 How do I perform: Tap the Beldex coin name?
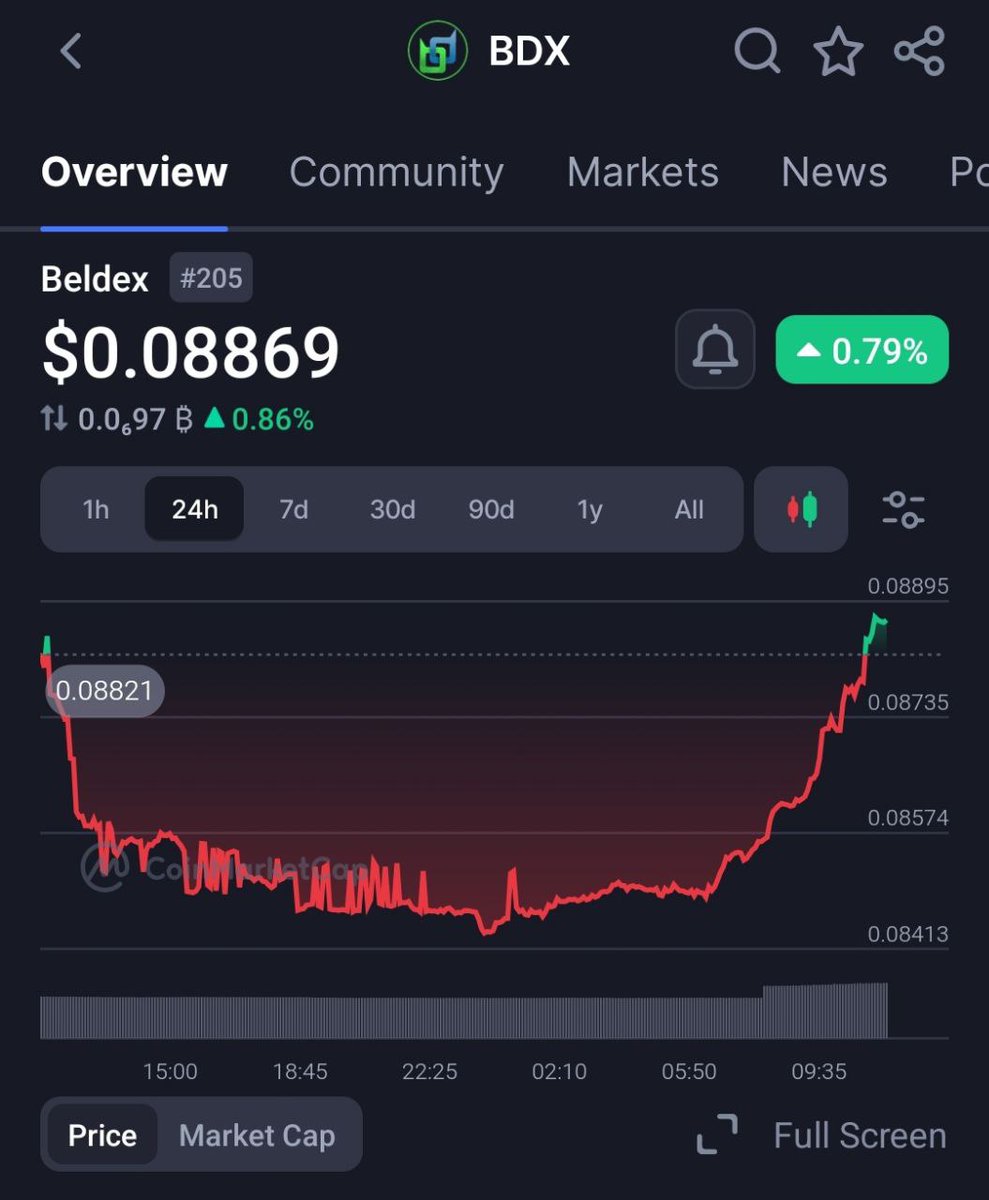[95, 278]
